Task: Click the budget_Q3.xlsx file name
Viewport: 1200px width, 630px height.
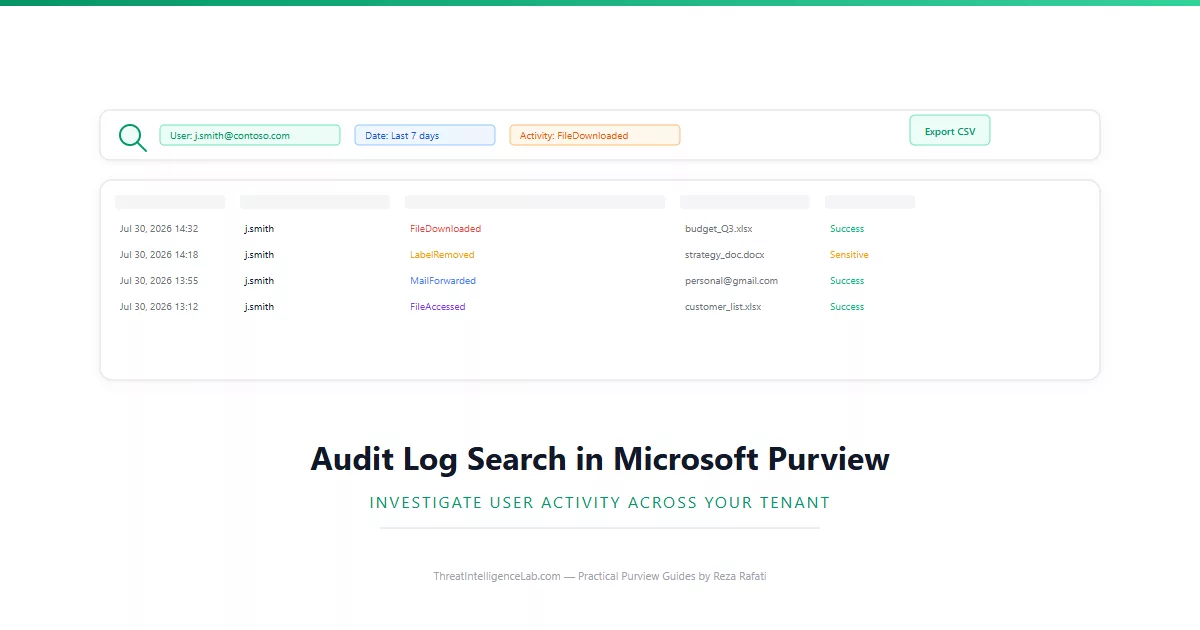Action: (x=719, y=229)
